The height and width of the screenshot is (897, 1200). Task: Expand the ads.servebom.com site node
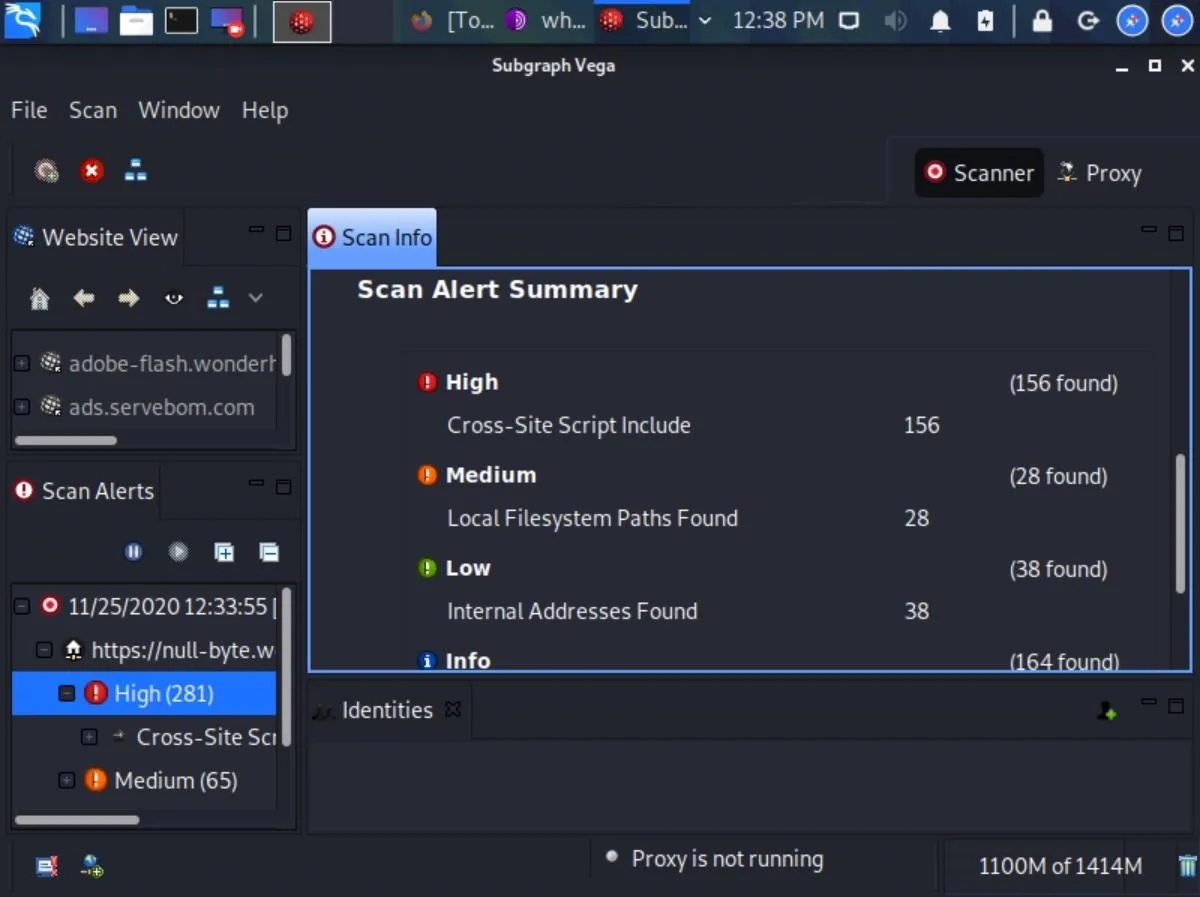click(21, 407)
